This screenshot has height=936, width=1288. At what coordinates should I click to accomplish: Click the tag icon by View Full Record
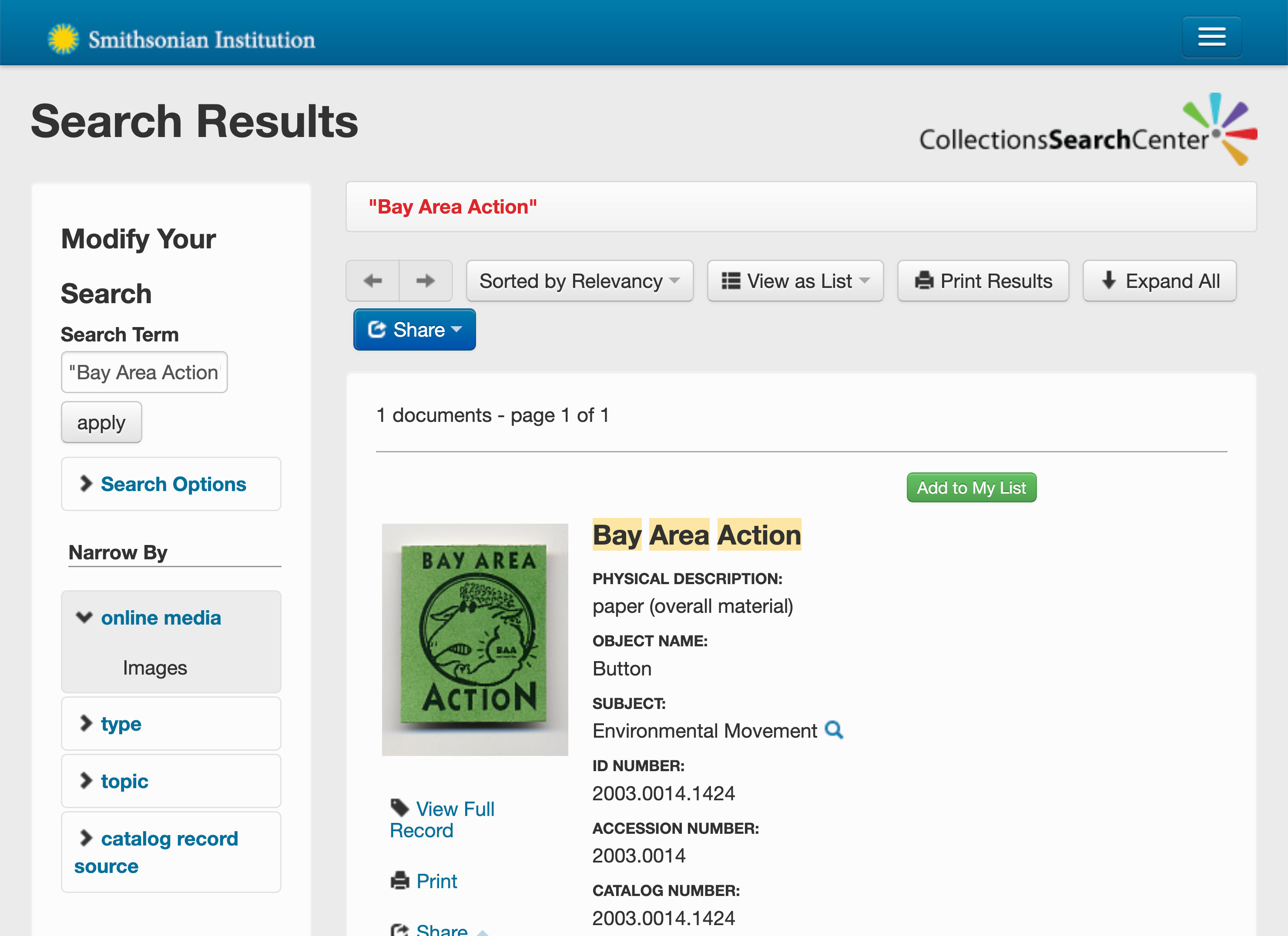[x=400, y=807]
